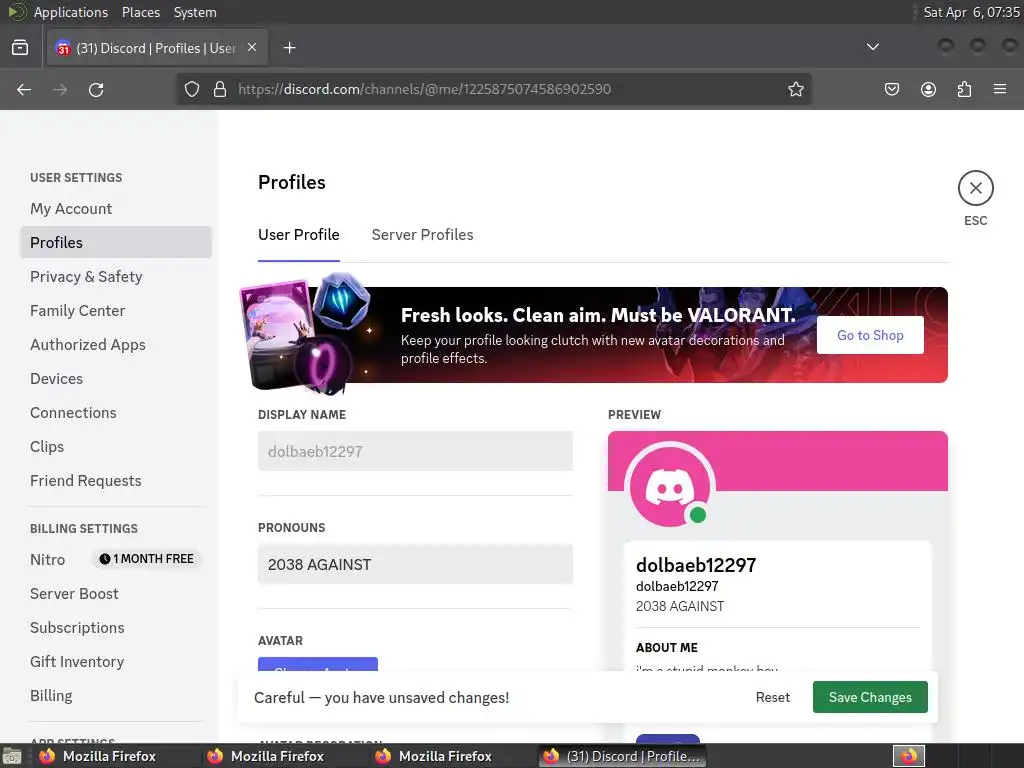Close settings with the ESC circle button
The width and height of the screenshot is (1024, 768).
click(975, 188)
